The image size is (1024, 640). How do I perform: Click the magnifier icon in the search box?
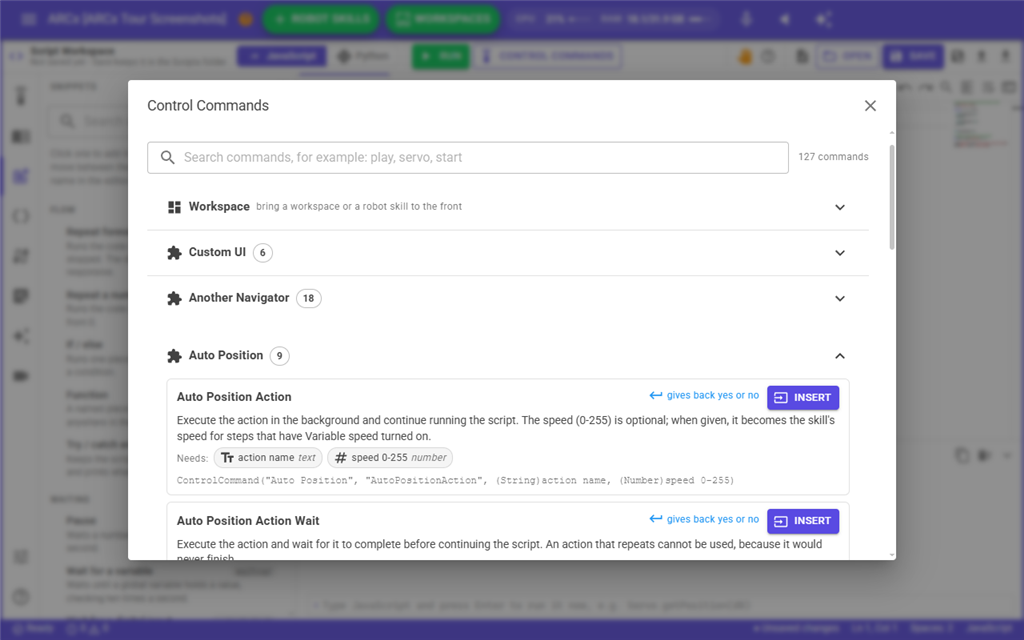pyautogui.click(x=168, y=157)
